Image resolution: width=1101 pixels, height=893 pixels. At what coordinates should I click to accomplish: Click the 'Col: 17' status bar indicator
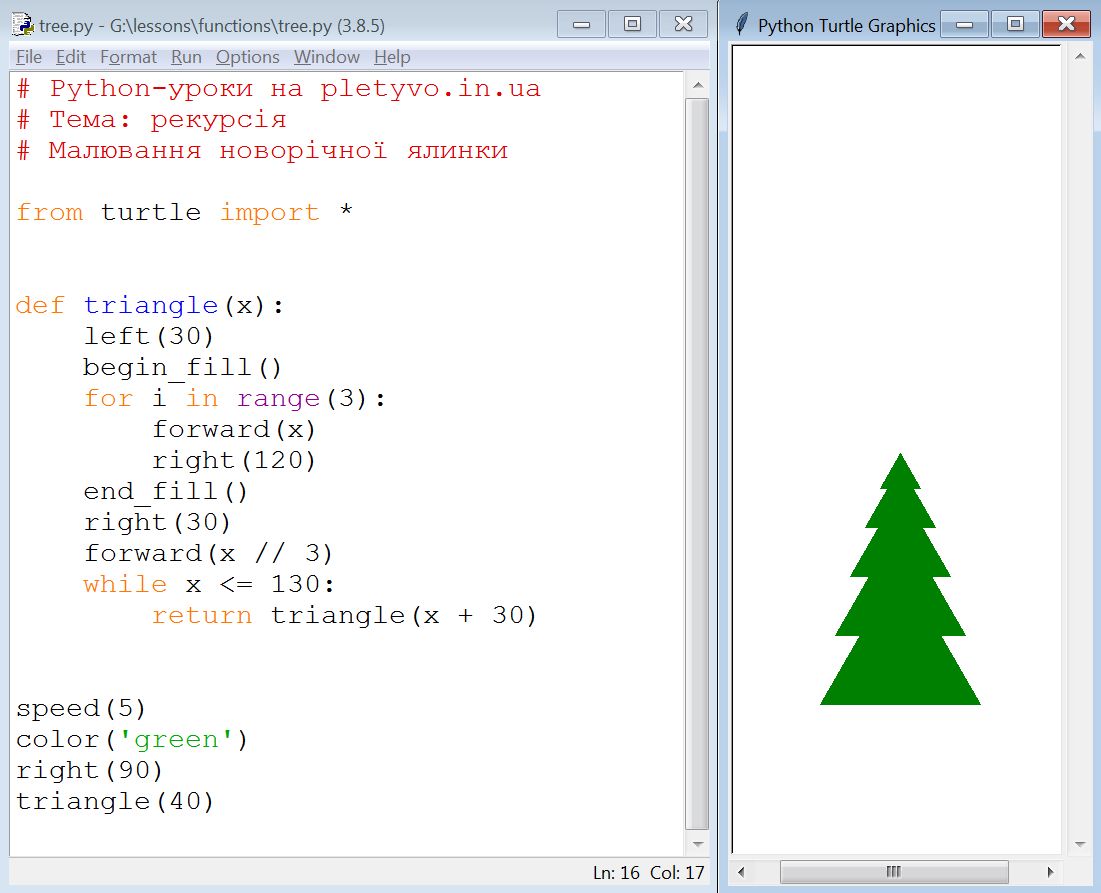(x=677, y=873)
